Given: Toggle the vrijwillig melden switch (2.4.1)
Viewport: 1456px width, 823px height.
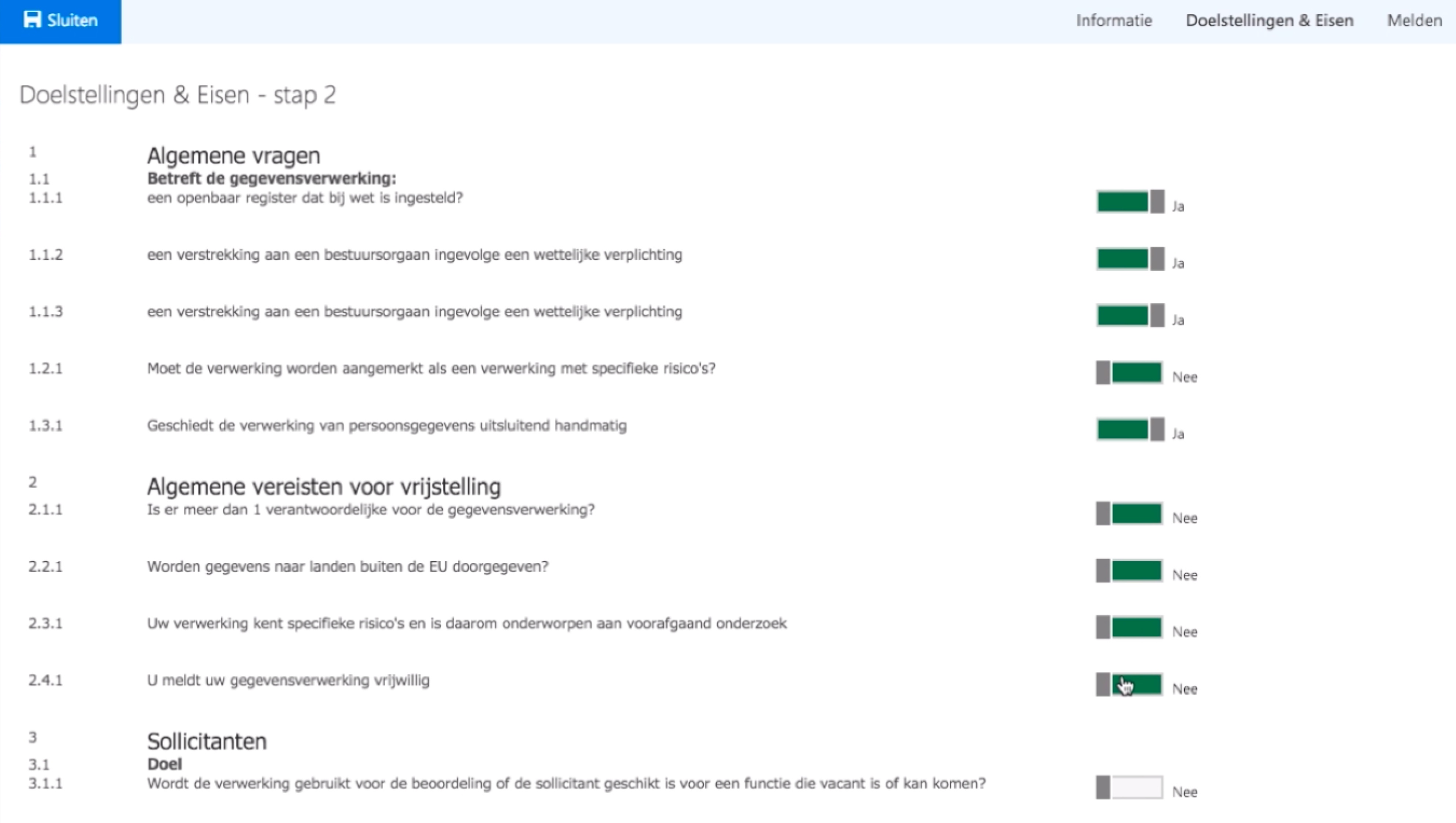Looking at the screenshot, I should click(1130, 684).
